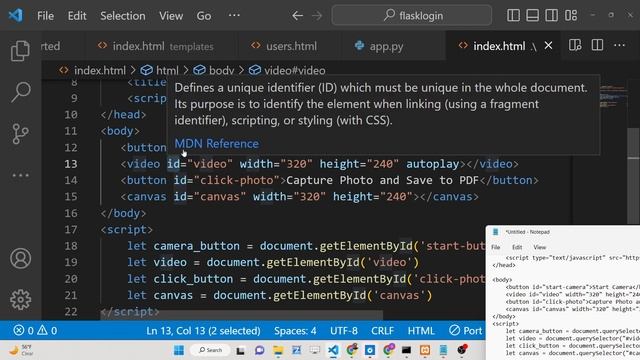
Task: Click the Port status bar item
Action: click(466, 331)
